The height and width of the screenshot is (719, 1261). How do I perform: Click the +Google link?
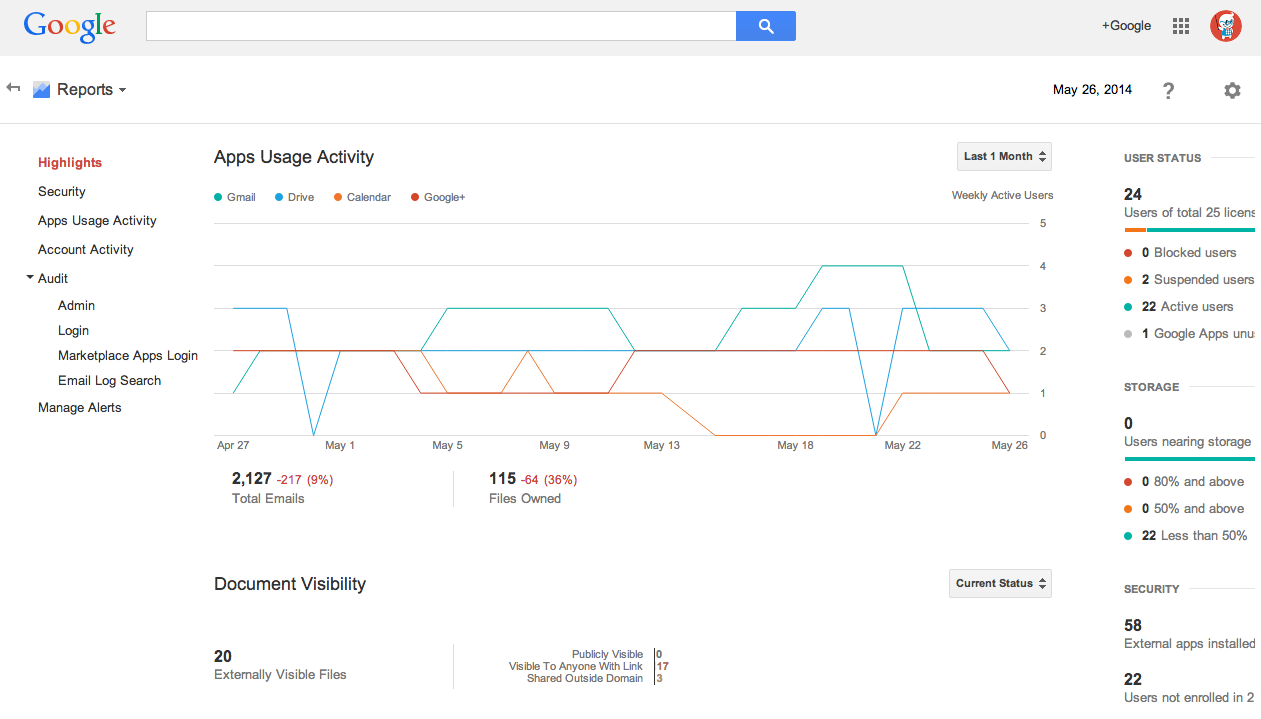pyautogui.click(x=1126, y=26)
